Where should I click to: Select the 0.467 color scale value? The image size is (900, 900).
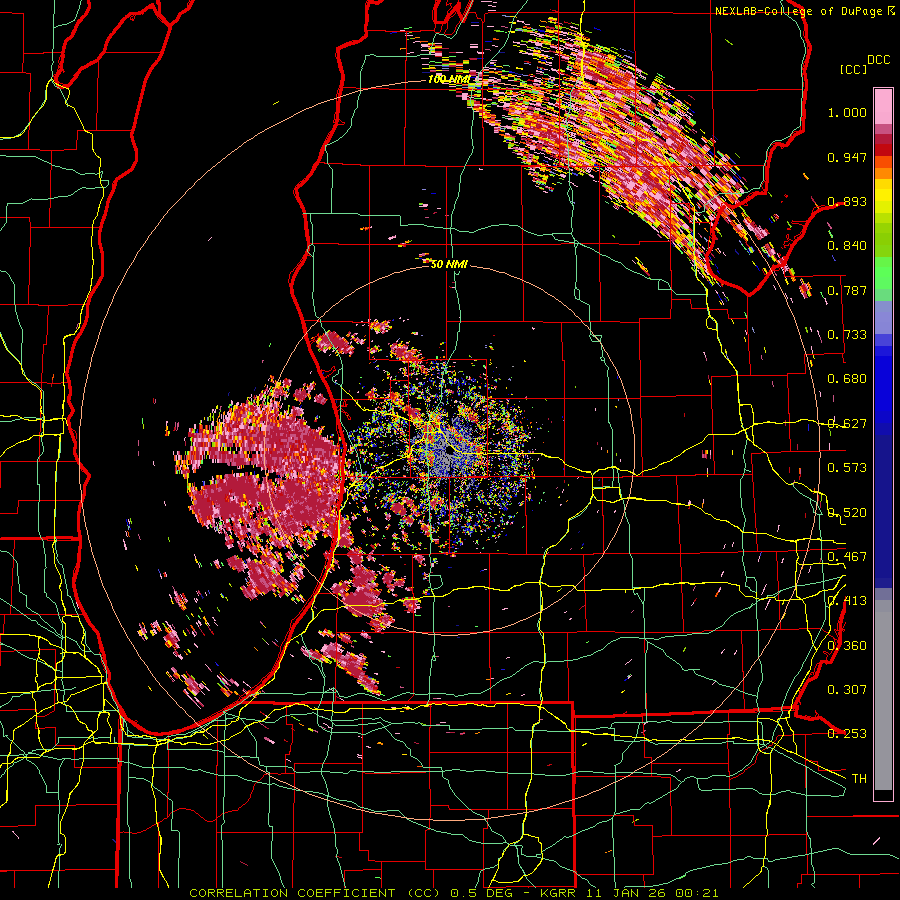point(847,557)
